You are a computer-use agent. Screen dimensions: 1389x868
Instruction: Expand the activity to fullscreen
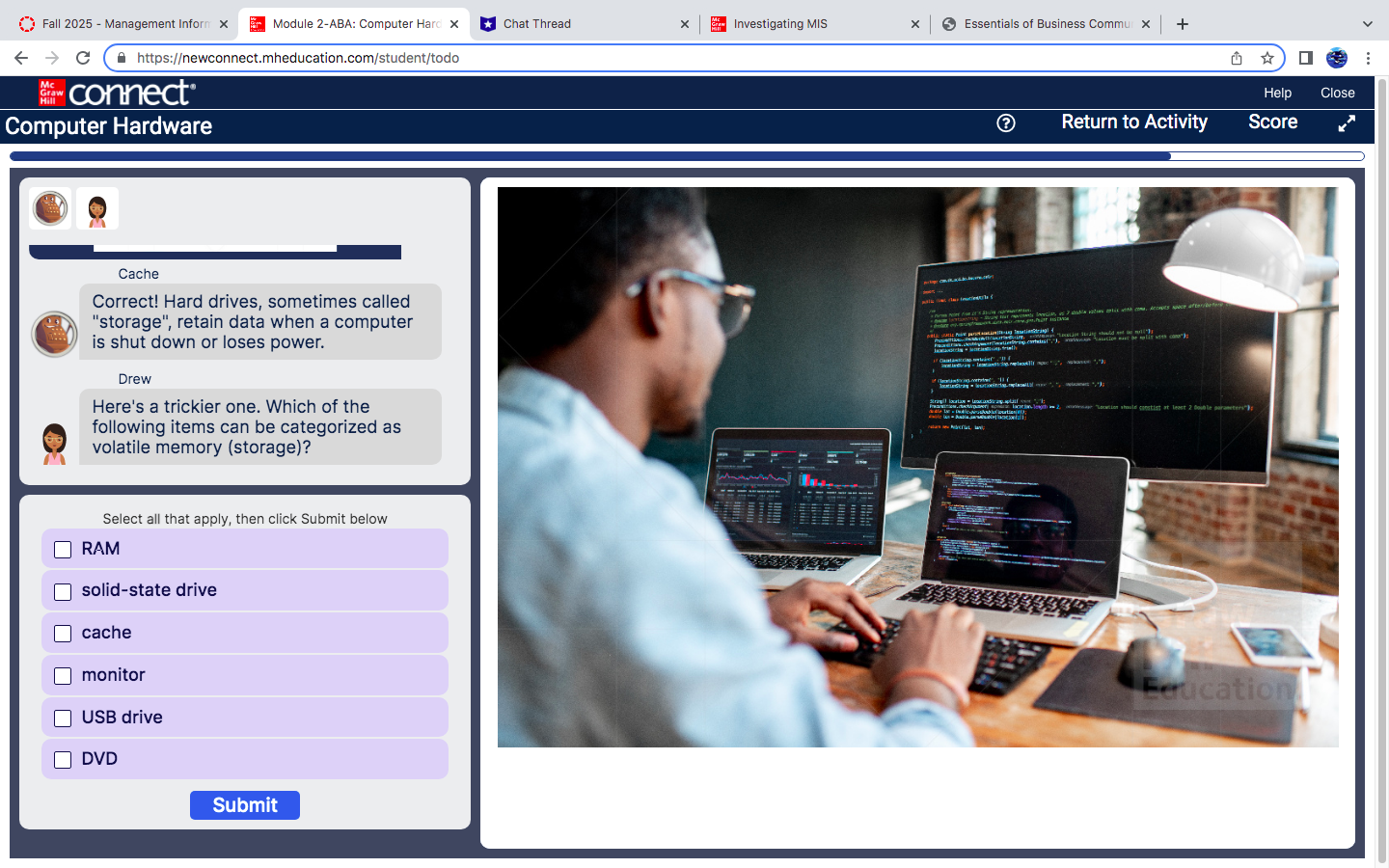coord(1347,123)
